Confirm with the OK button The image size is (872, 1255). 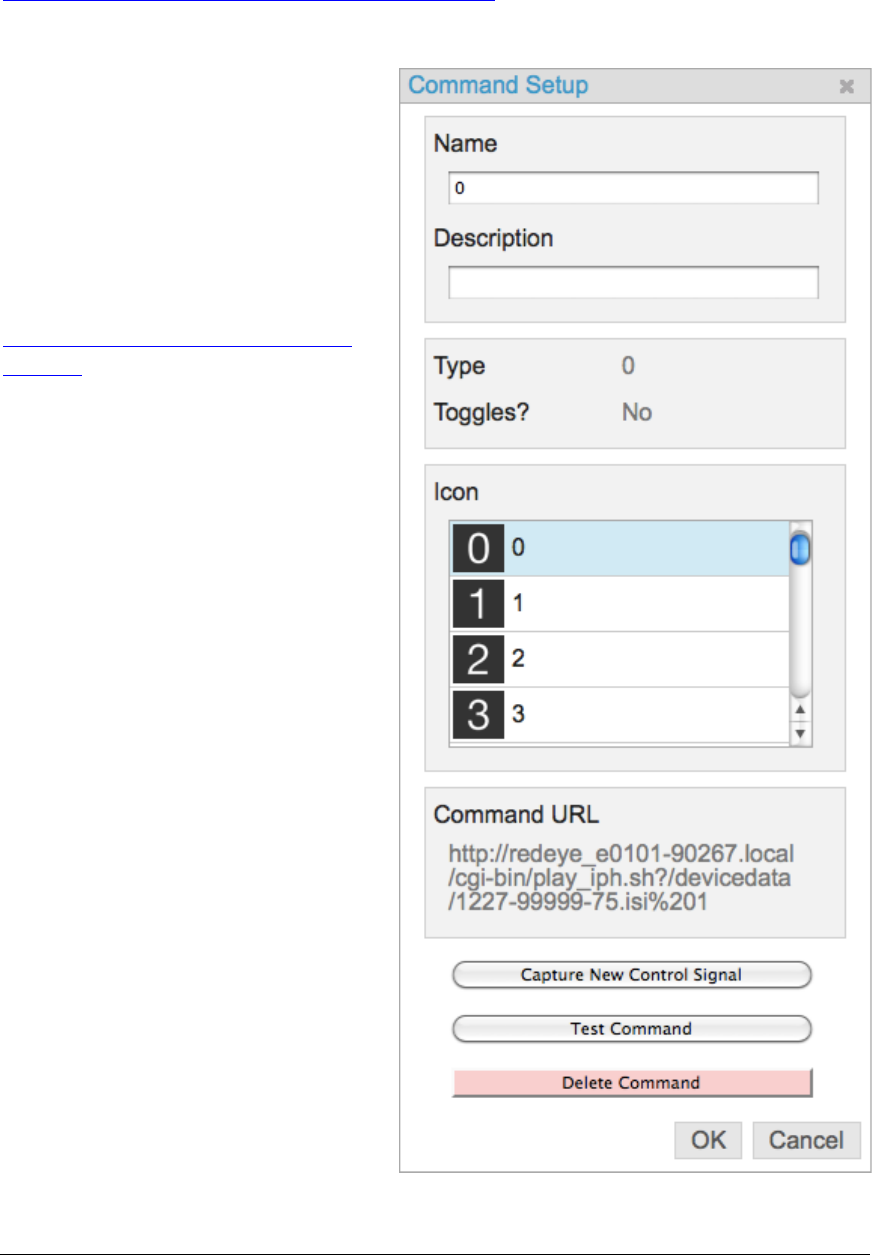coord(708,1140)
